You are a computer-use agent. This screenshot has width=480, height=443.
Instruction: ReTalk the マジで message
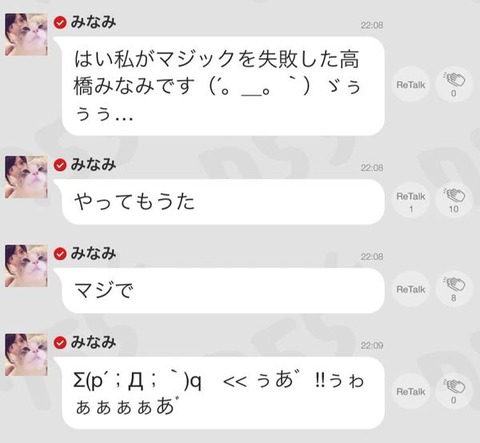[411, 289]
